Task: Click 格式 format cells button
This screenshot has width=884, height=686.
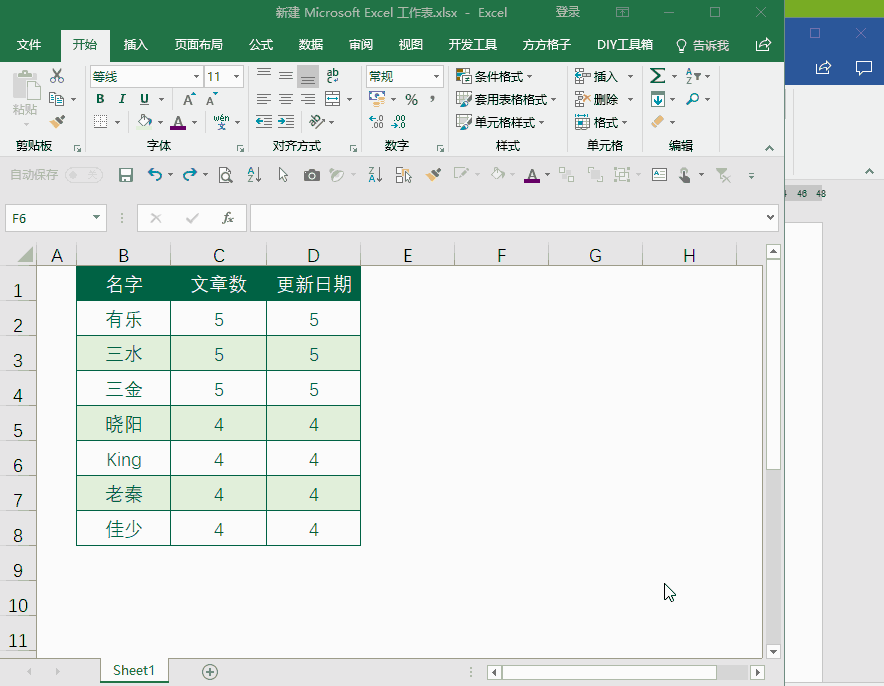Action: 600,122
